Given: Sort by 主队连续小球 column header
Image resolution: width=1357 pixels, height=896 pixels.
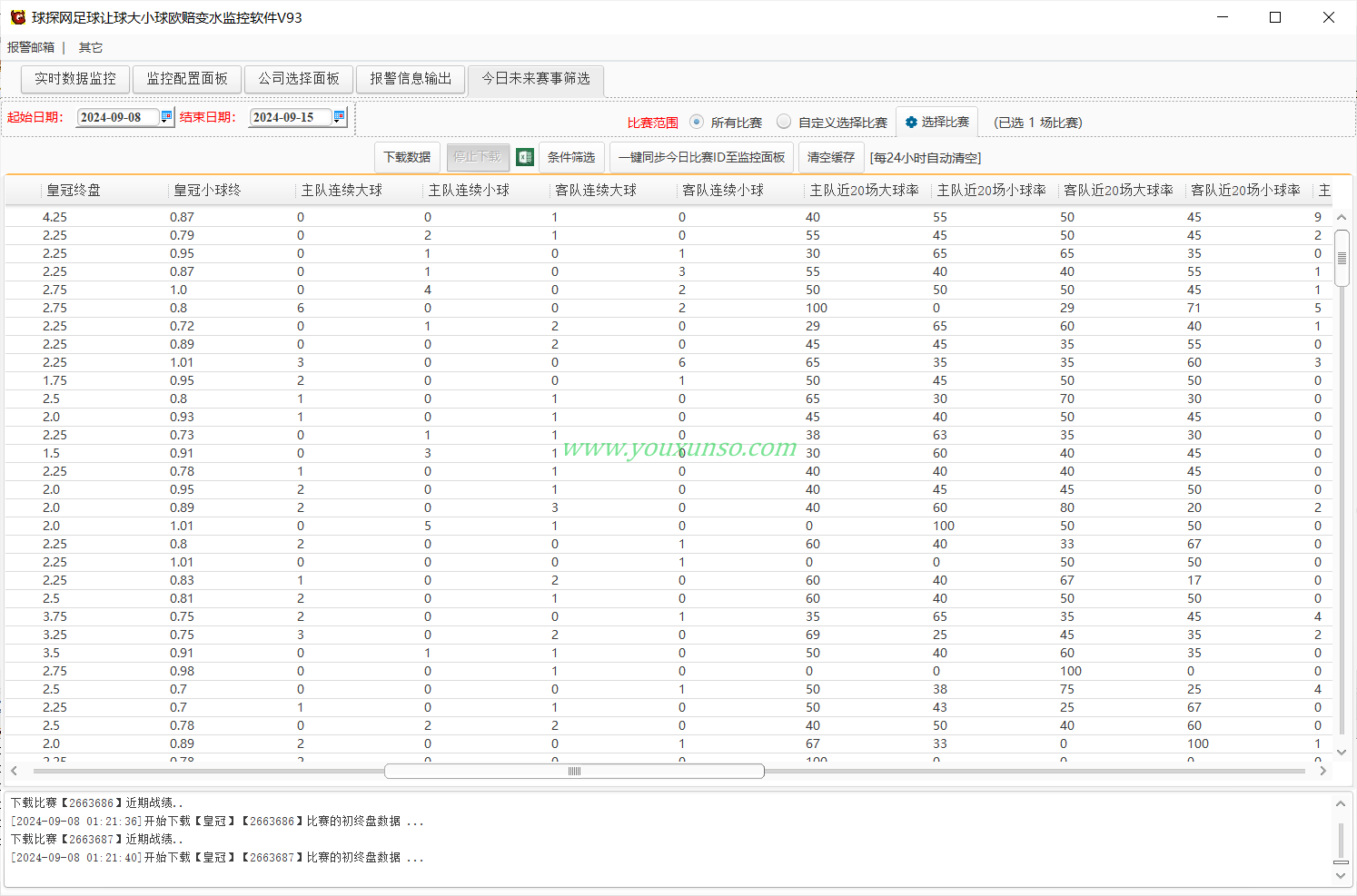Looking at the screenshot, I should [x=487, y=190].
